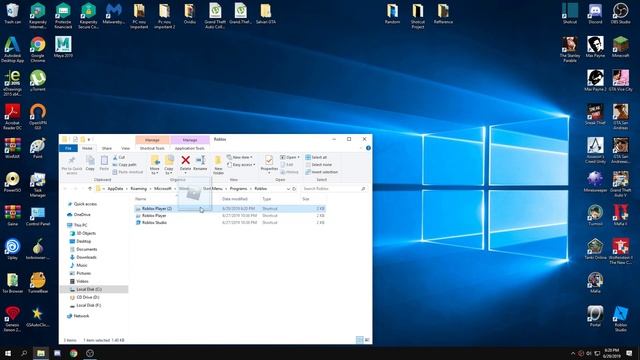Click AppData in the address breadcrumb
640x360 pixels.
(116, 189)
